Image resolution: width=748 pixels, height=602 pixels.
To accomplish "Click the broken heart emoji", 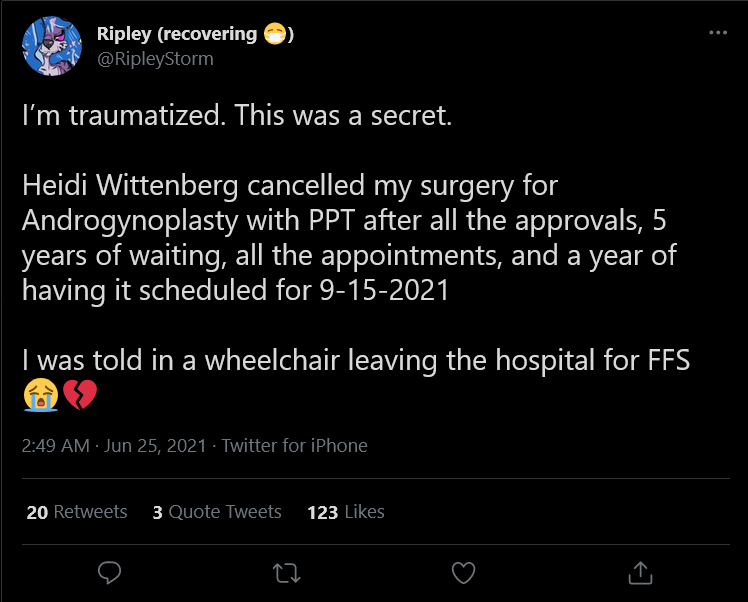I will click(x=80, y=394).
